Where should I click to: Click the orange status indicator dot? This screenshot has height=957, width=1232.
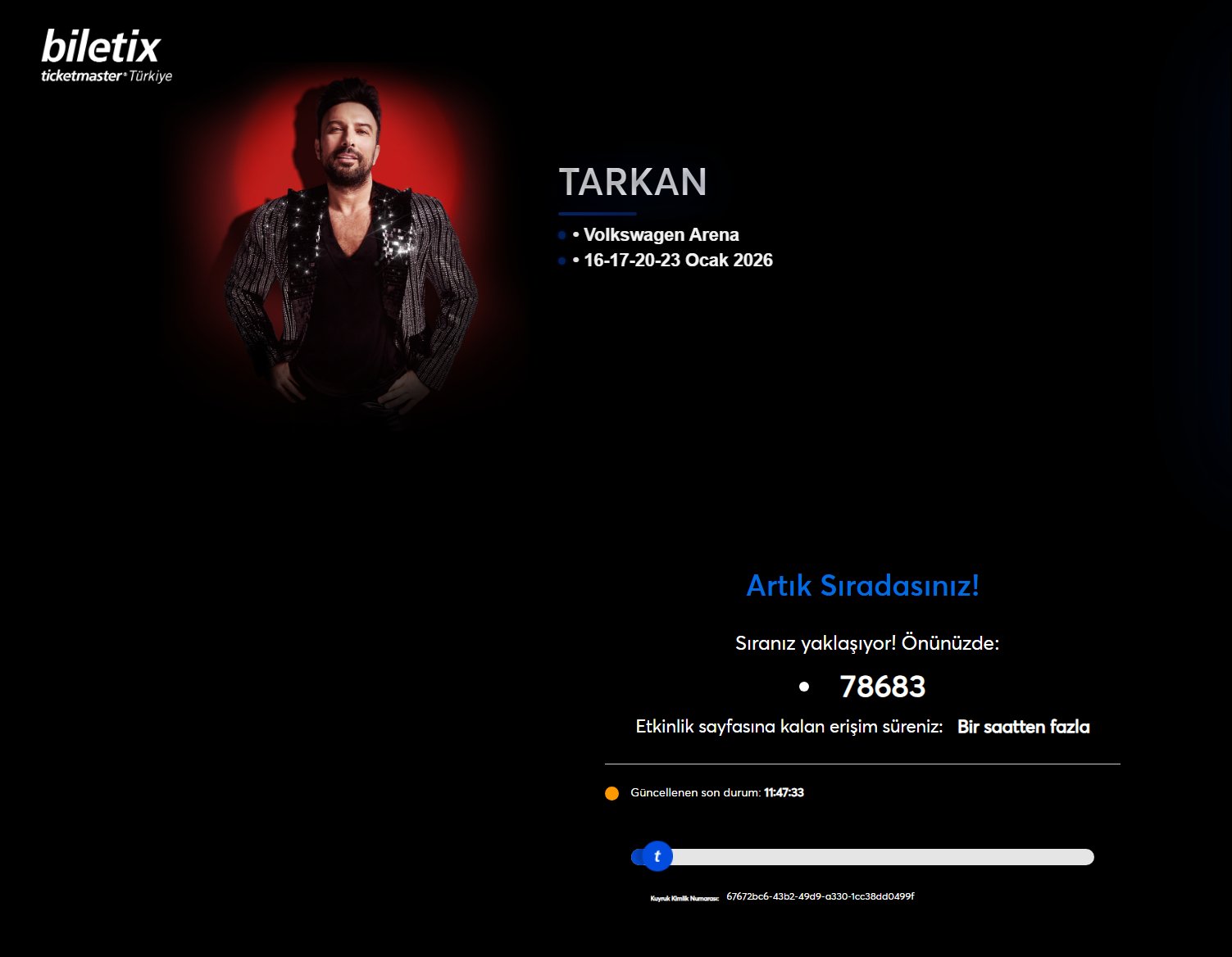pyautogui.click(x=611, y=793)
